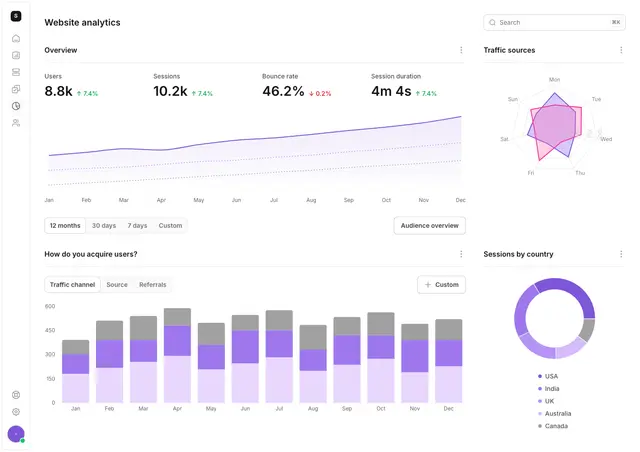Click the Australia legend entry
Screen dimensions: 640x452
point(554,414)
